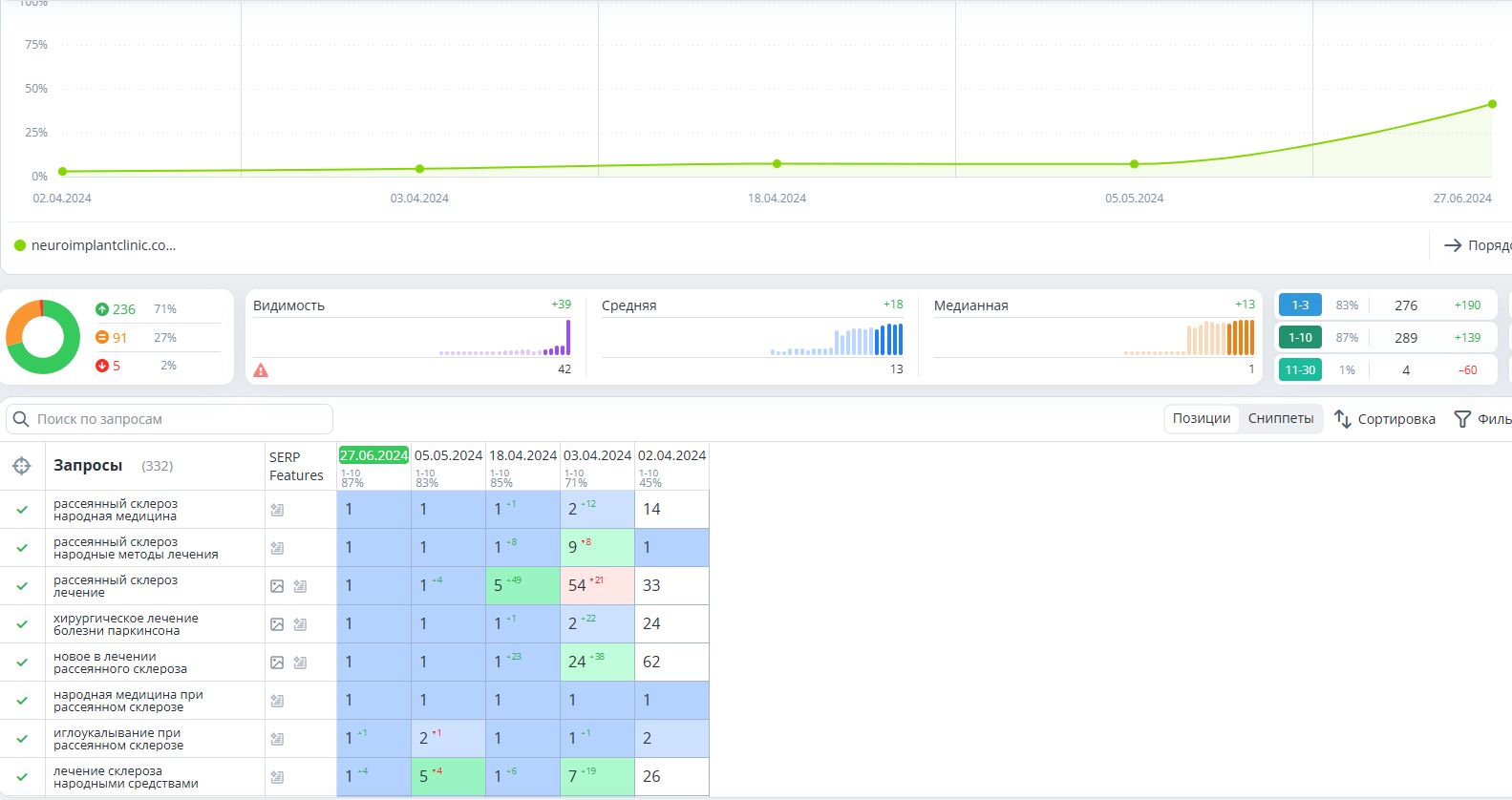Click the 11-30 range badge
This screenshot has width=1512, height=800.
click(x=1300, y=370)
